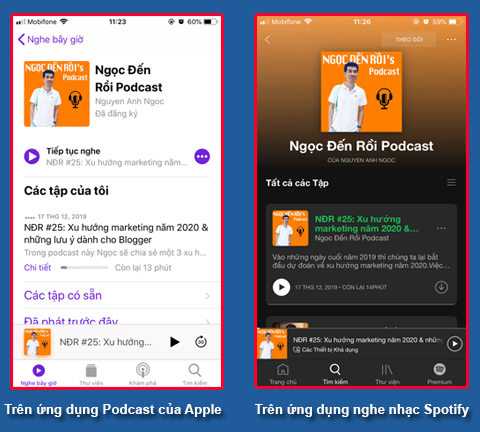Click Đã đăng ký subscription status

[x=116, y=114]
